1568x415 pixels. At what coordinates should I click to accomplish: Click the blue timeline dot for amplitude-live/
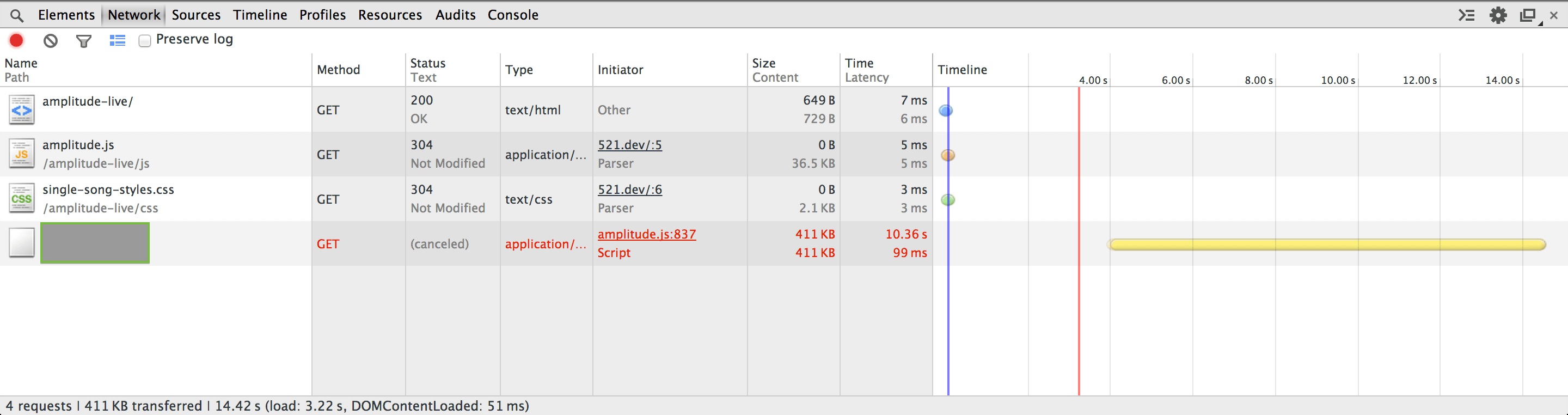(945, 111)
